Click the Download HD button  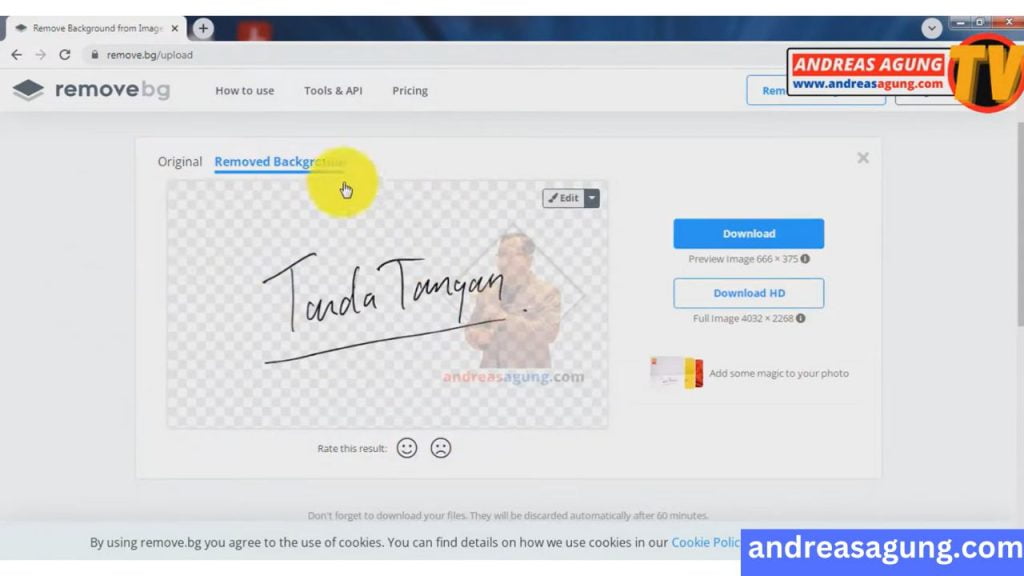coord(748,293)
